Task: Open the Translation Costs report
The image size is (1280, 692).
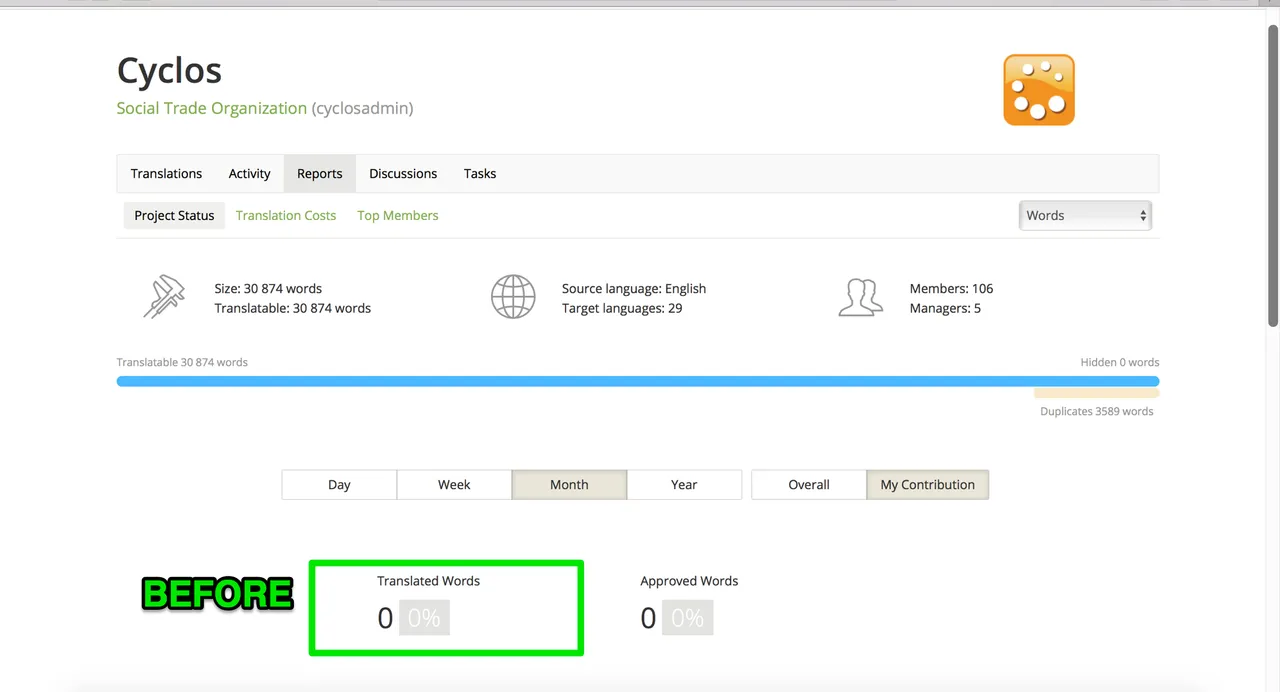Action: click(286, 215)
